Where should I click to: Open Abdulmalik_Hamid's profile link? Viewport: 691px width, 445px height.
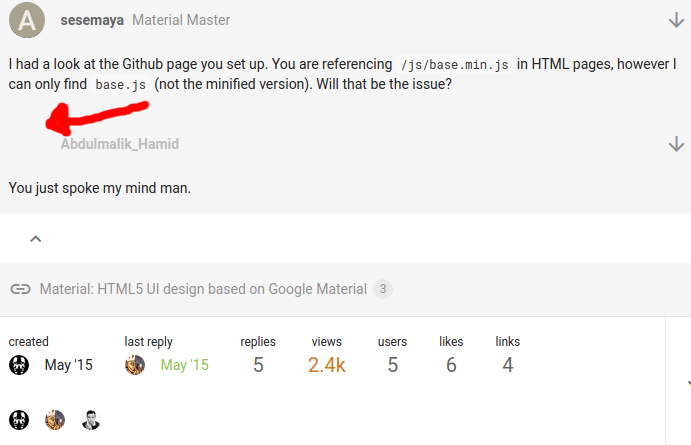[x=119, y=144]
